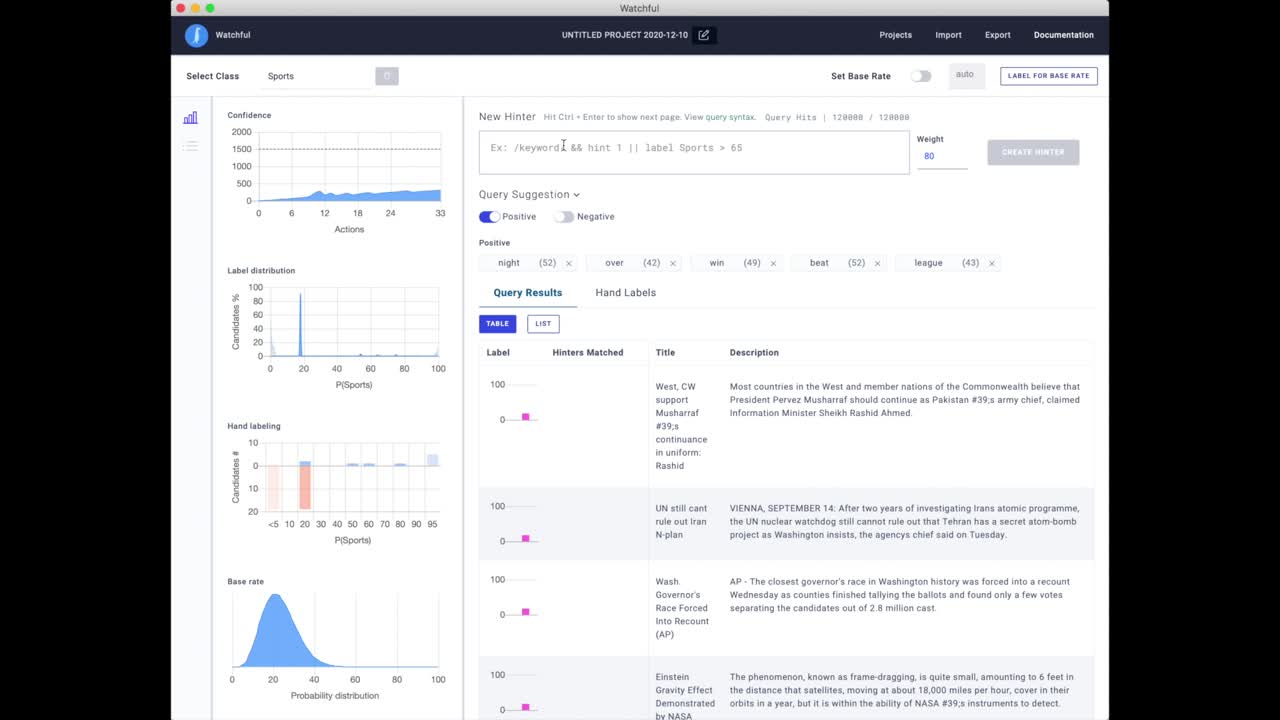Remove the 'league' suggestion chip
This screenshot has width=1280, height=720.
(992, 263)
